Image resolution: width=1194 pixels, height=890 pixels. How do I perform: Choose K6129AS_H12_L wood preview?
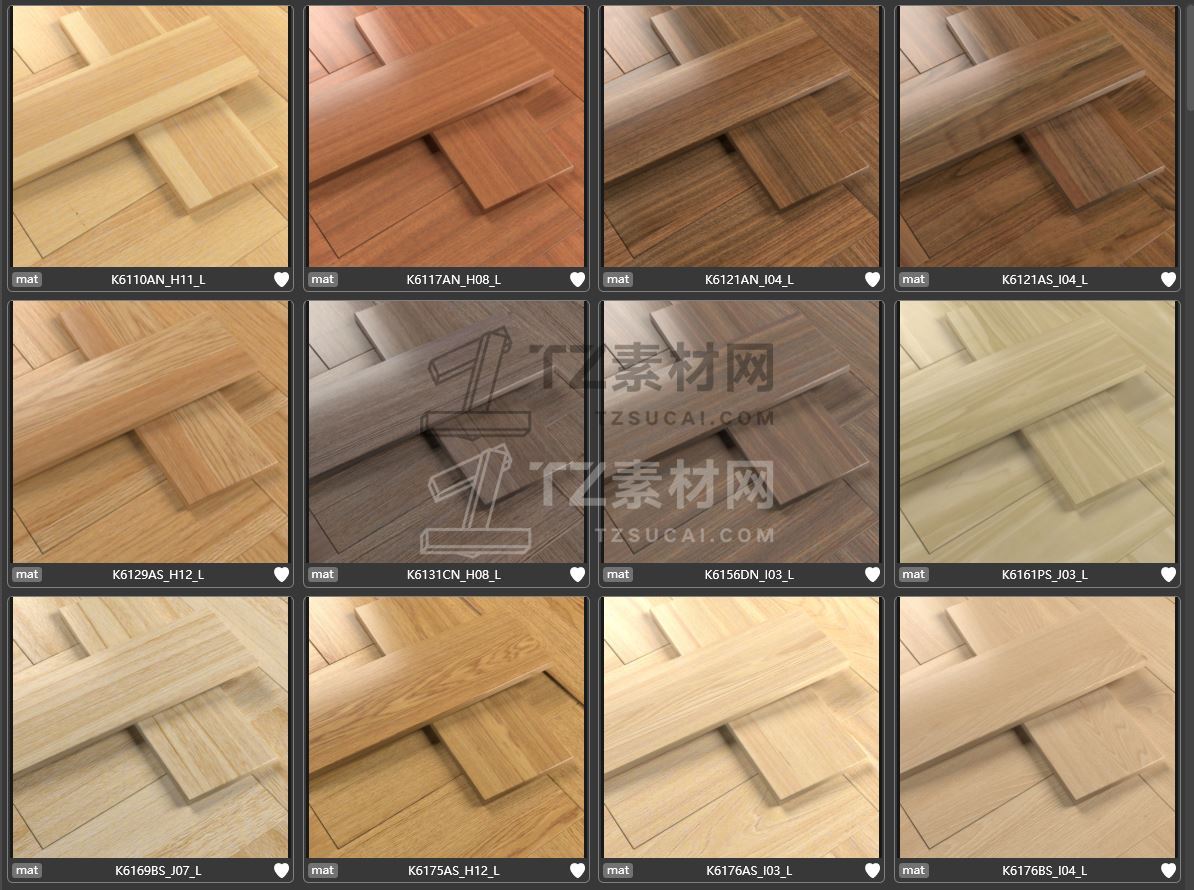(x=151, y=432)
